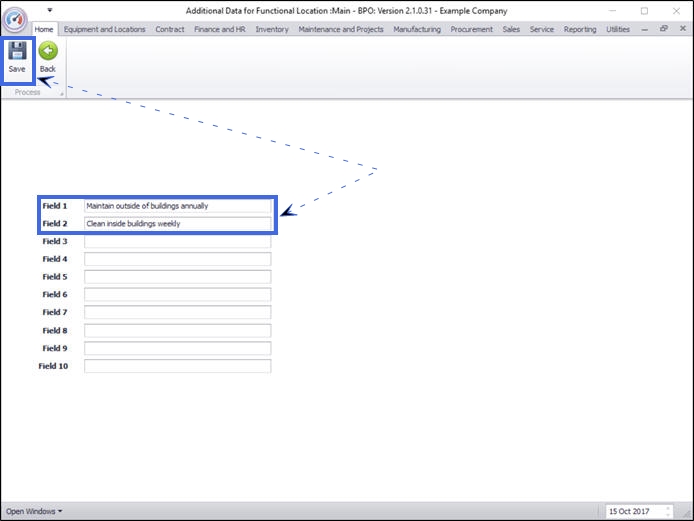Click the empty Field 3 input
This screenshot has height=521, width=694.
pos(177,241)
